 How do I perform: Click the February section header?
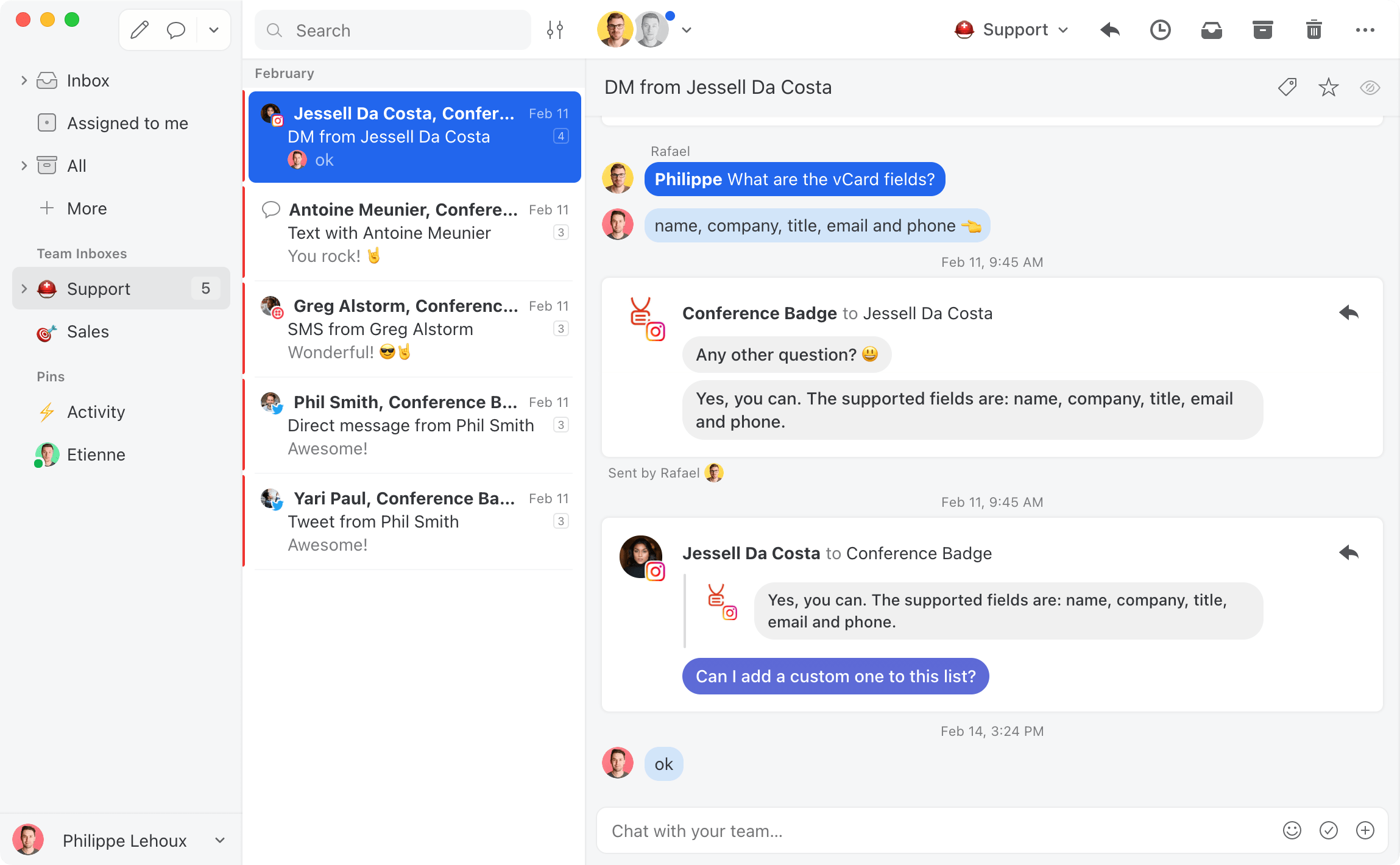click(285, 73)
